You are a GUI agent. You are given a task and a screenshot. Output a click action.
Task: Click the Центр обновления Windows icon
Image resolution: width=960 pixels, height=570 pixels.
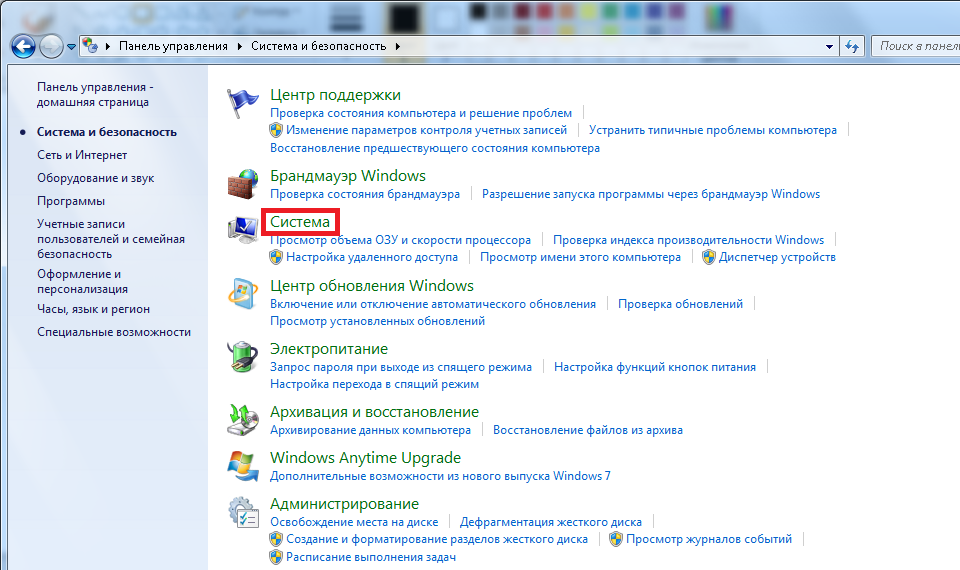tap(242, 294)
